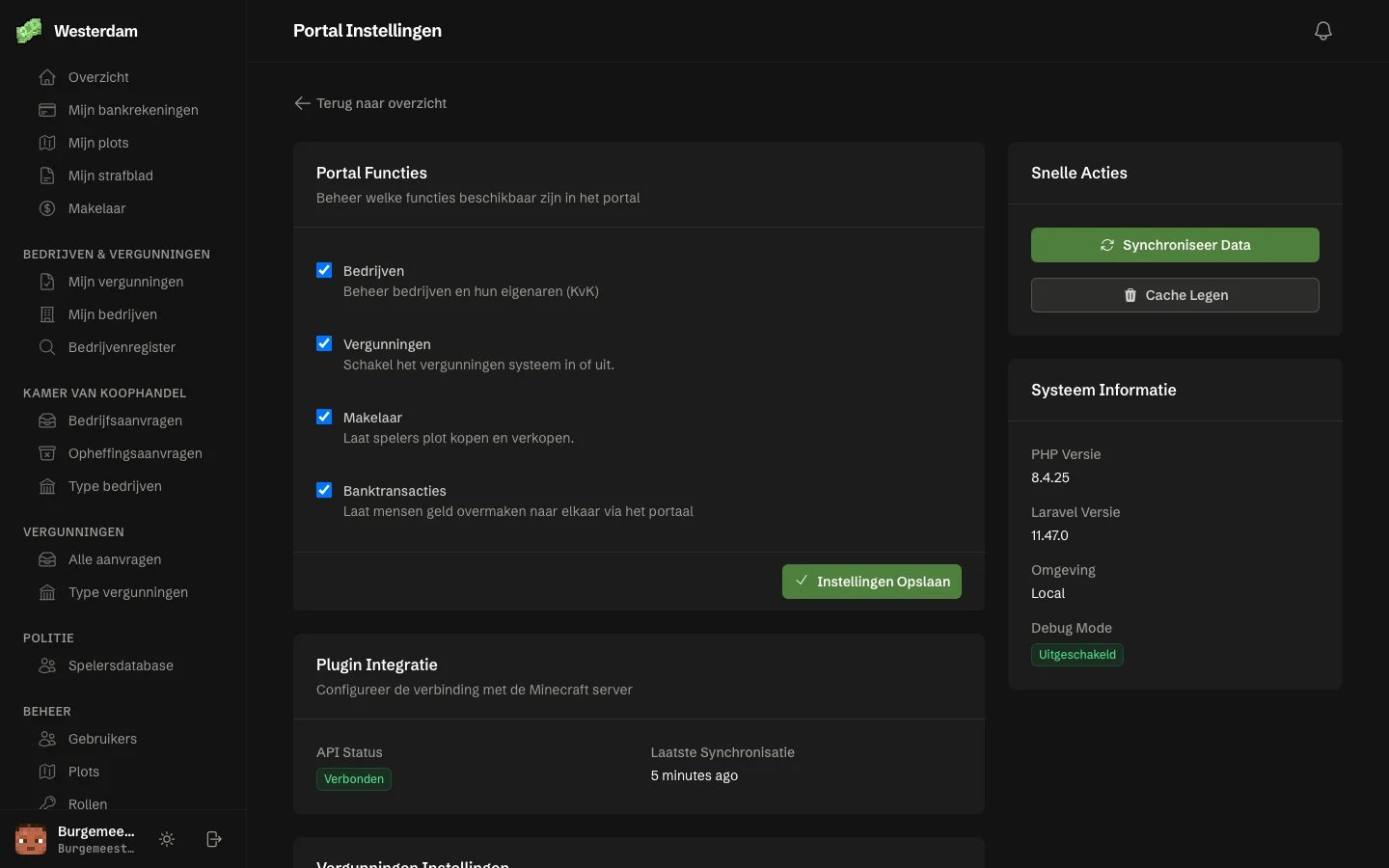Follow Terug naar overzicht link
The image size is (1389, 868).
(x=370, y=103)
